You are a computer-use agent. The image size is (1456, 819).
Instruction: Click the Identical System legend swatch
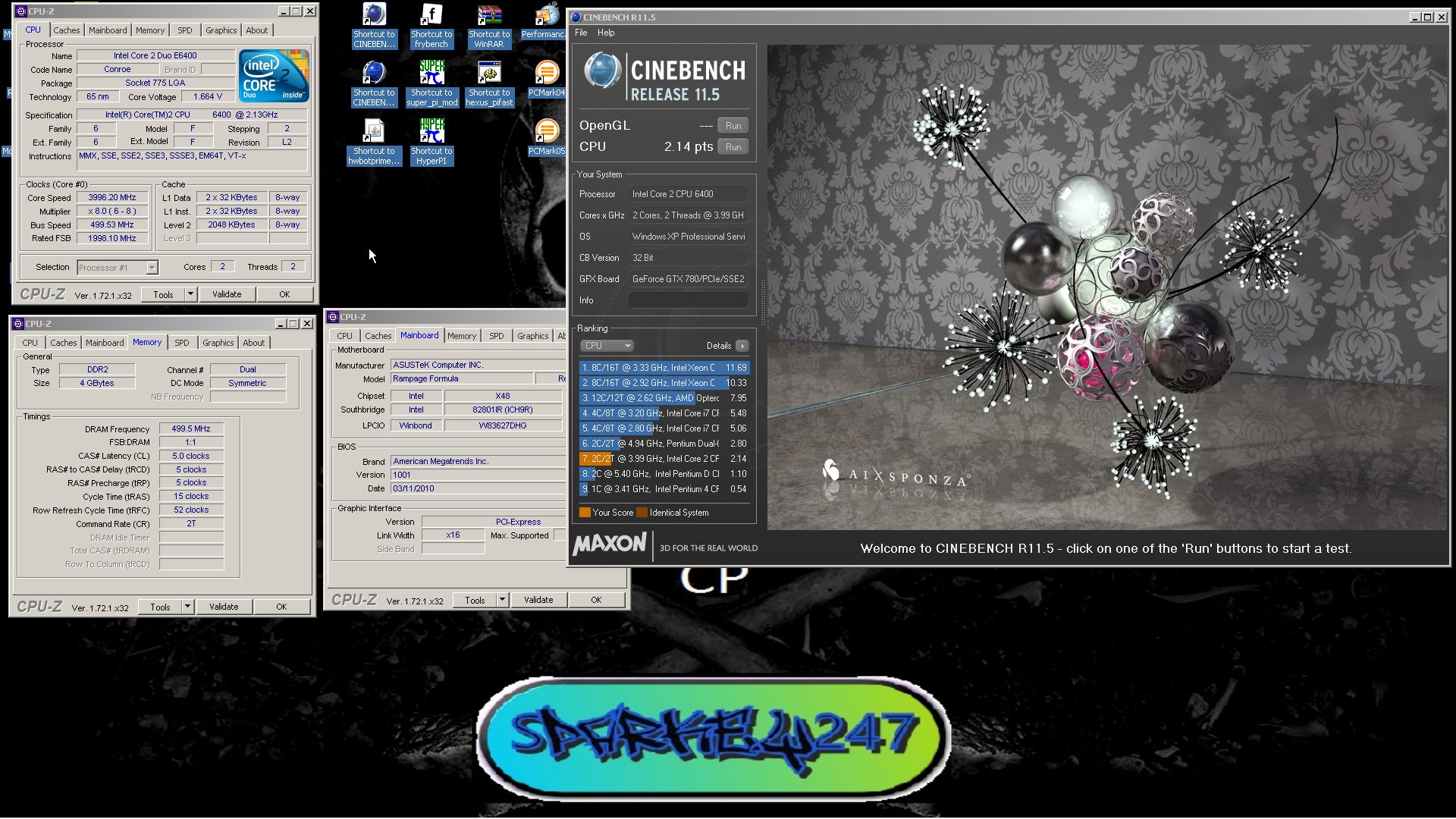tap(642, 513)
